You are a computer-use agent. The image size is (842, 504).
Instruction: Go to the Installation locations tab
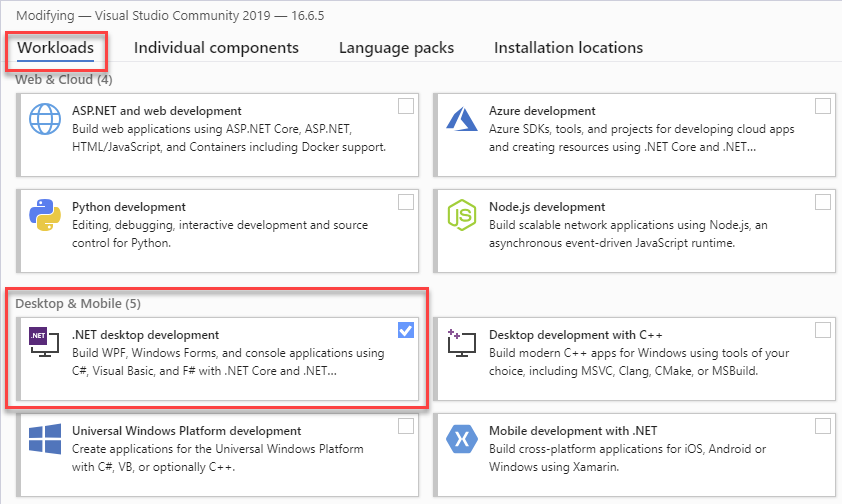click(x=568, y=48)
